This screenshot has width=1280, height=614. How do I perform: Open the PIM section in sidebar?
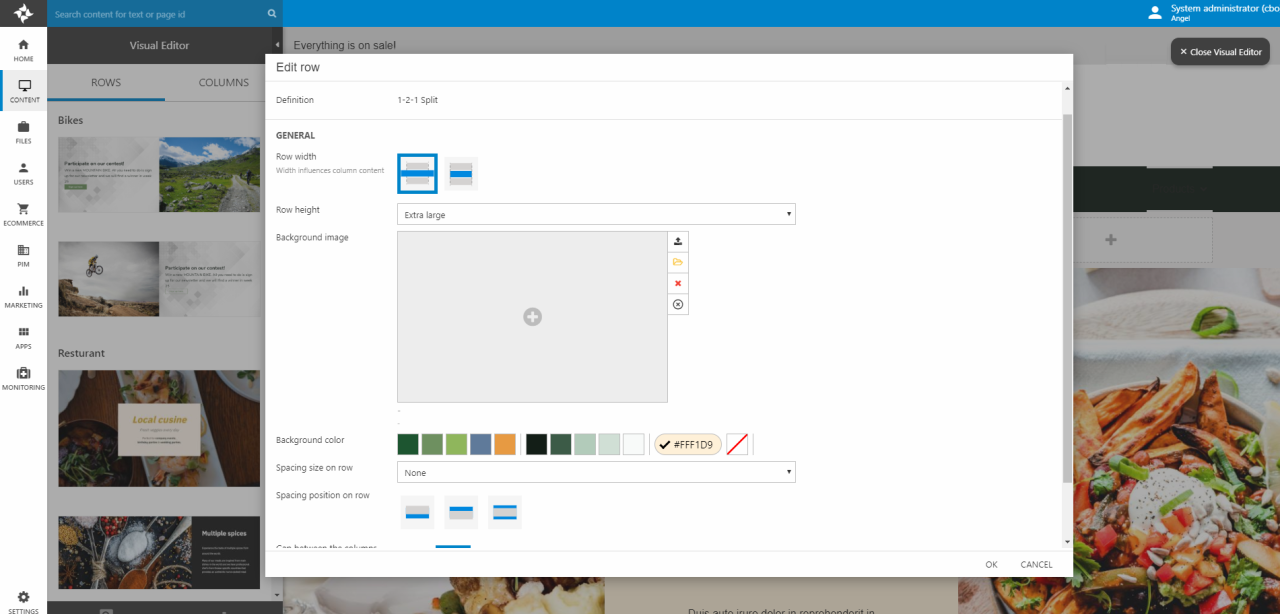click(x=23, y=255)
